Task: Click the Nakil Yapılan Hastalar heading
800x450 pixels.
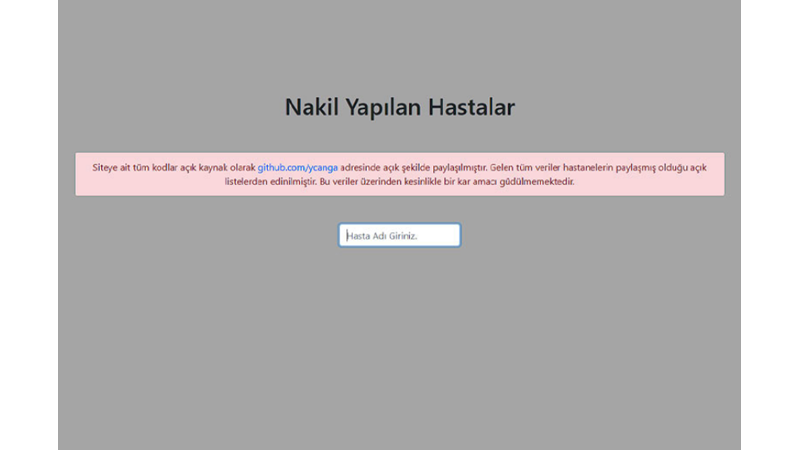Action: pyautogui.click(x=399, y=107)
